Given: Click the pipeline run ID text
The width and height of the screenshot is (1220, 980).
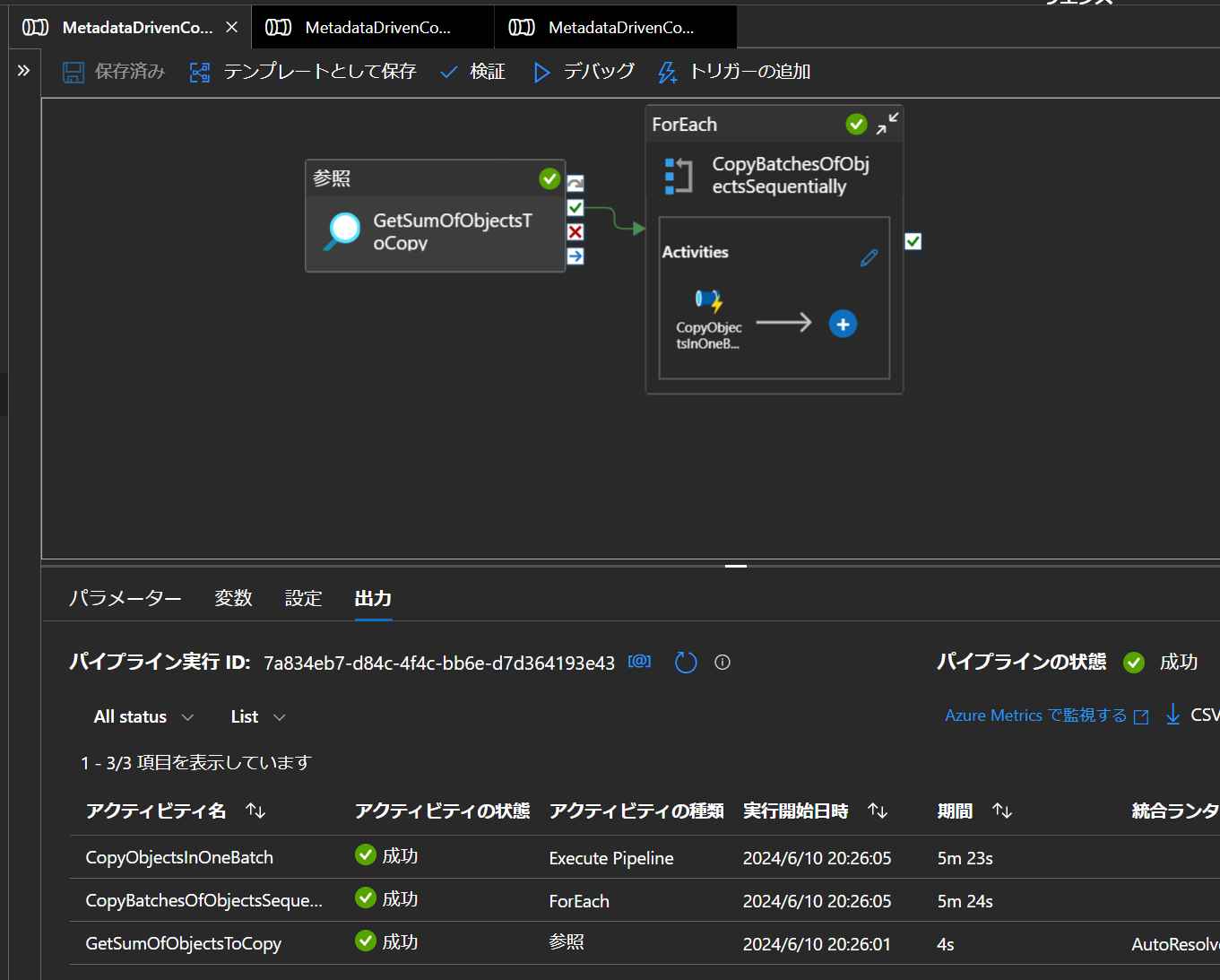Looking at the screenshot, I should tap(438, 663).
